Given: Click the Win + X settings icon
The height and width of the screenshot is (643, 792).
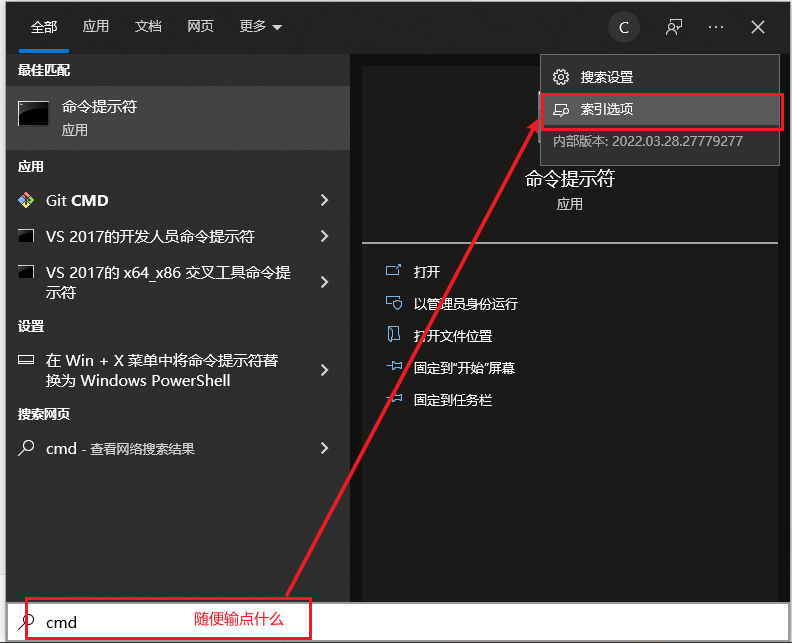Looking at the screenshot, I should (x=26, y=360).
